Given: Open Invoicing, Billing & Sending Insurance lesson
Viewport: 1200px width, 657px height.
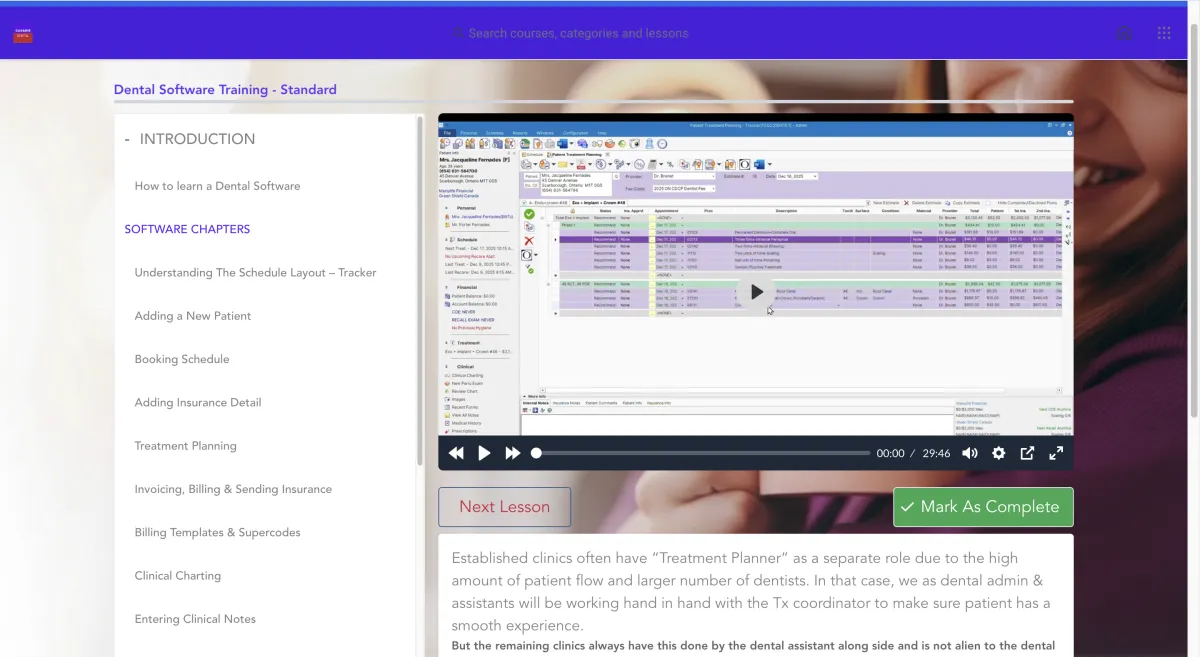Looking at the screenshot, I should [x=233, y=489].
